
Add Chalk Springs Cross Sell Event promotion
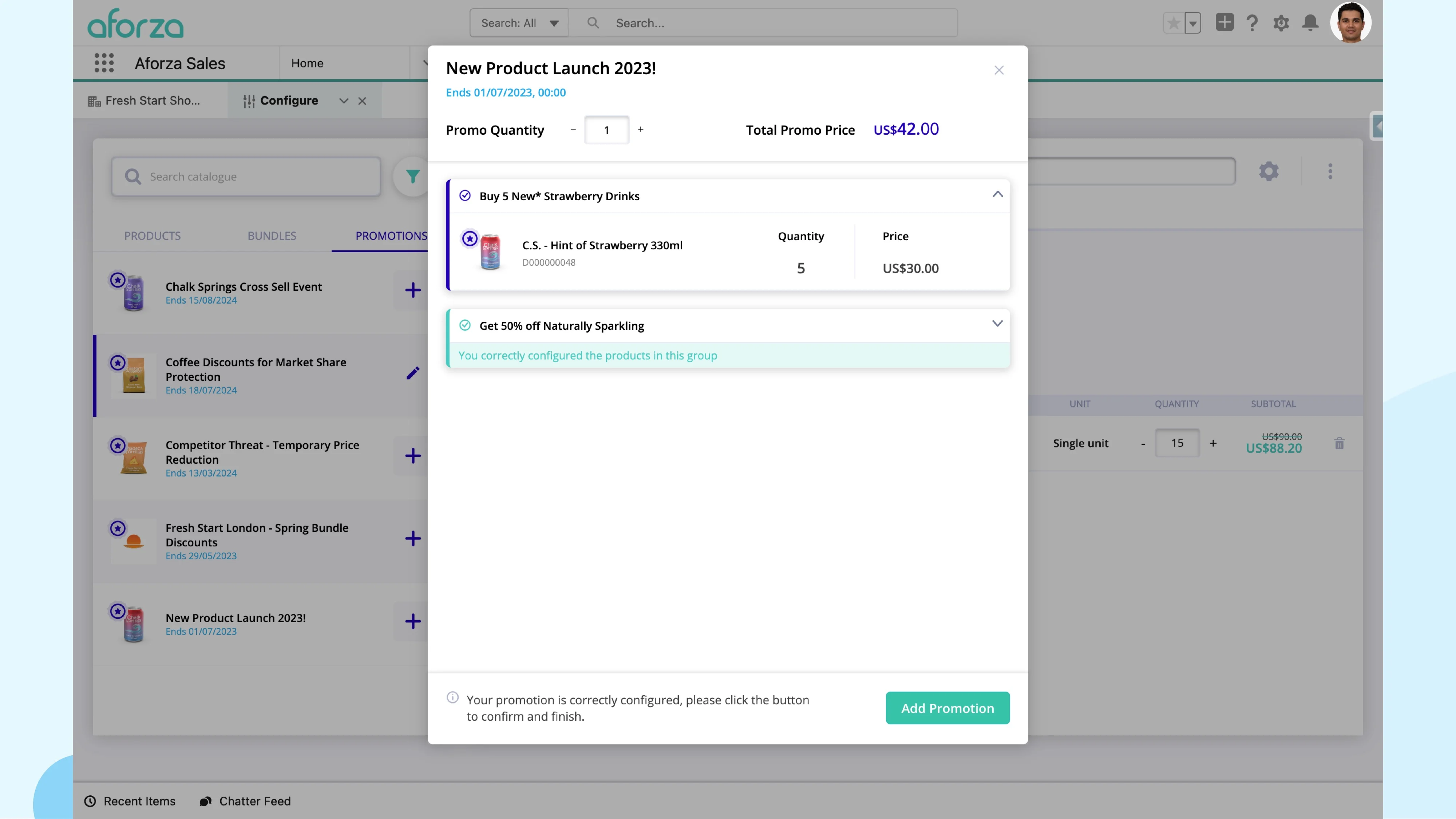[413, 290]
